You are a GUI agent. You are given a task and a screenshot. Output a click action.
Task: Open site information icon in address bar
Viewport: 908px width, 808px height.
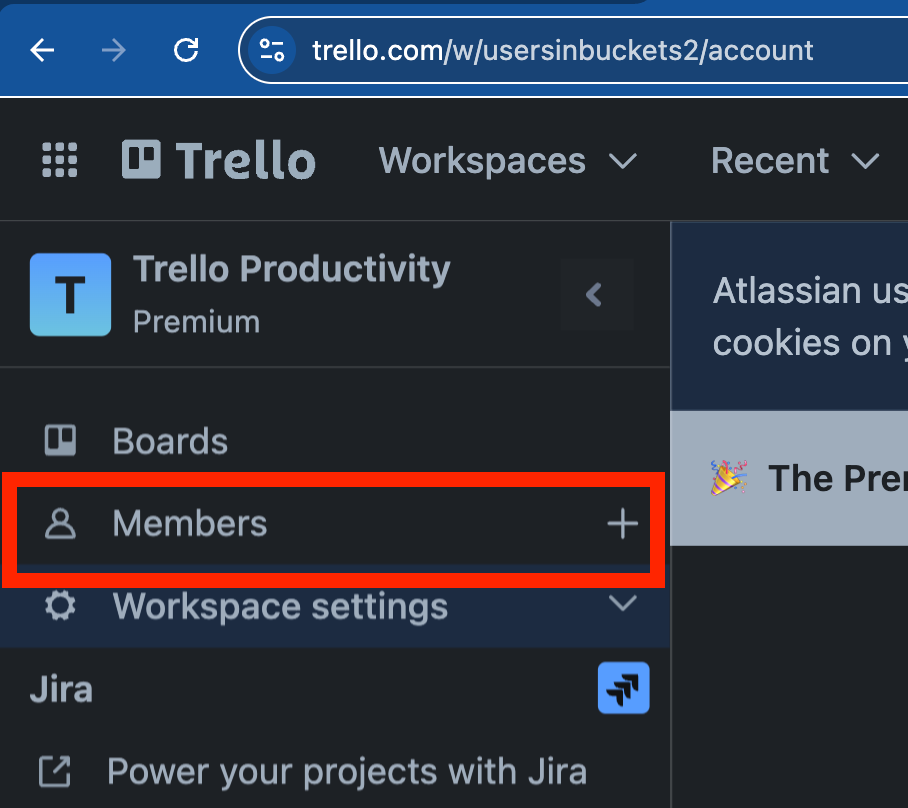[x=272, y=50]
